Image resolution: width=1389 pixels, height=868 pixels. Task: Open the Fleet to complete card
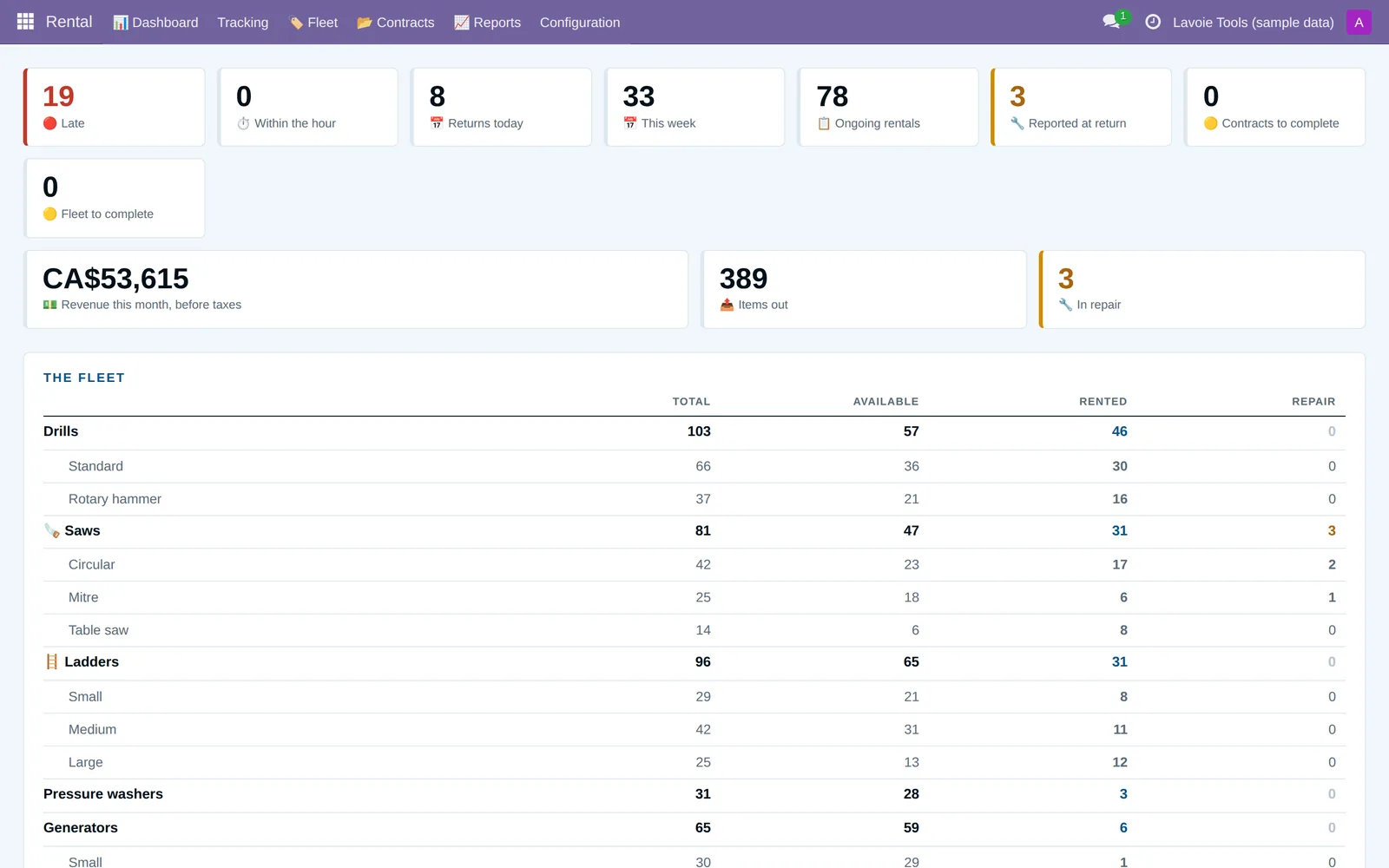point(114,198)
